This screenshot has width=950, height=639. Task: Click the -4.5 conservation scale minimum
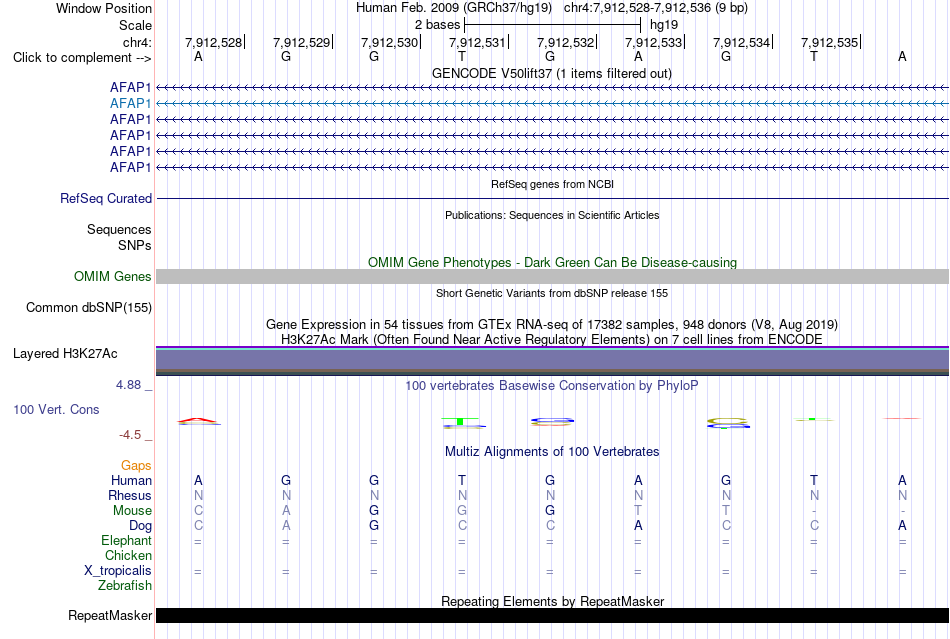130,435
